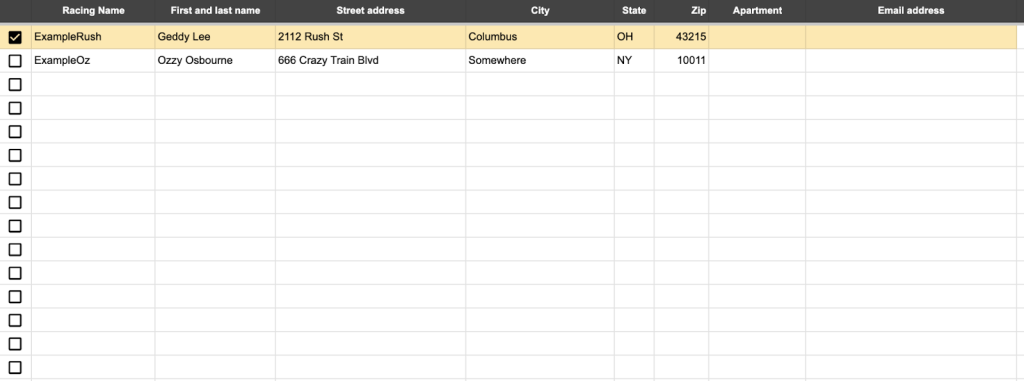This screenshot has width=1024, height=381.
Task: Click the NY state cell
Action: point(634,61)
